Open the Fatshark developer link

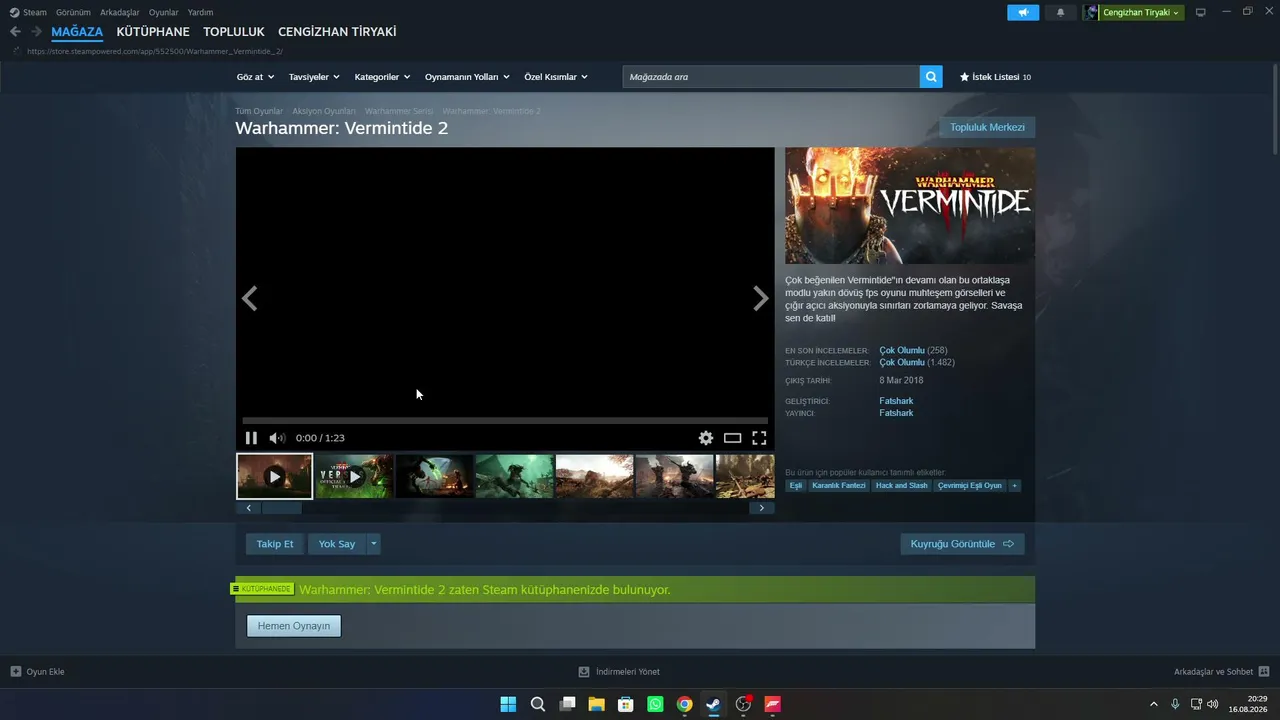click(896, 401)
